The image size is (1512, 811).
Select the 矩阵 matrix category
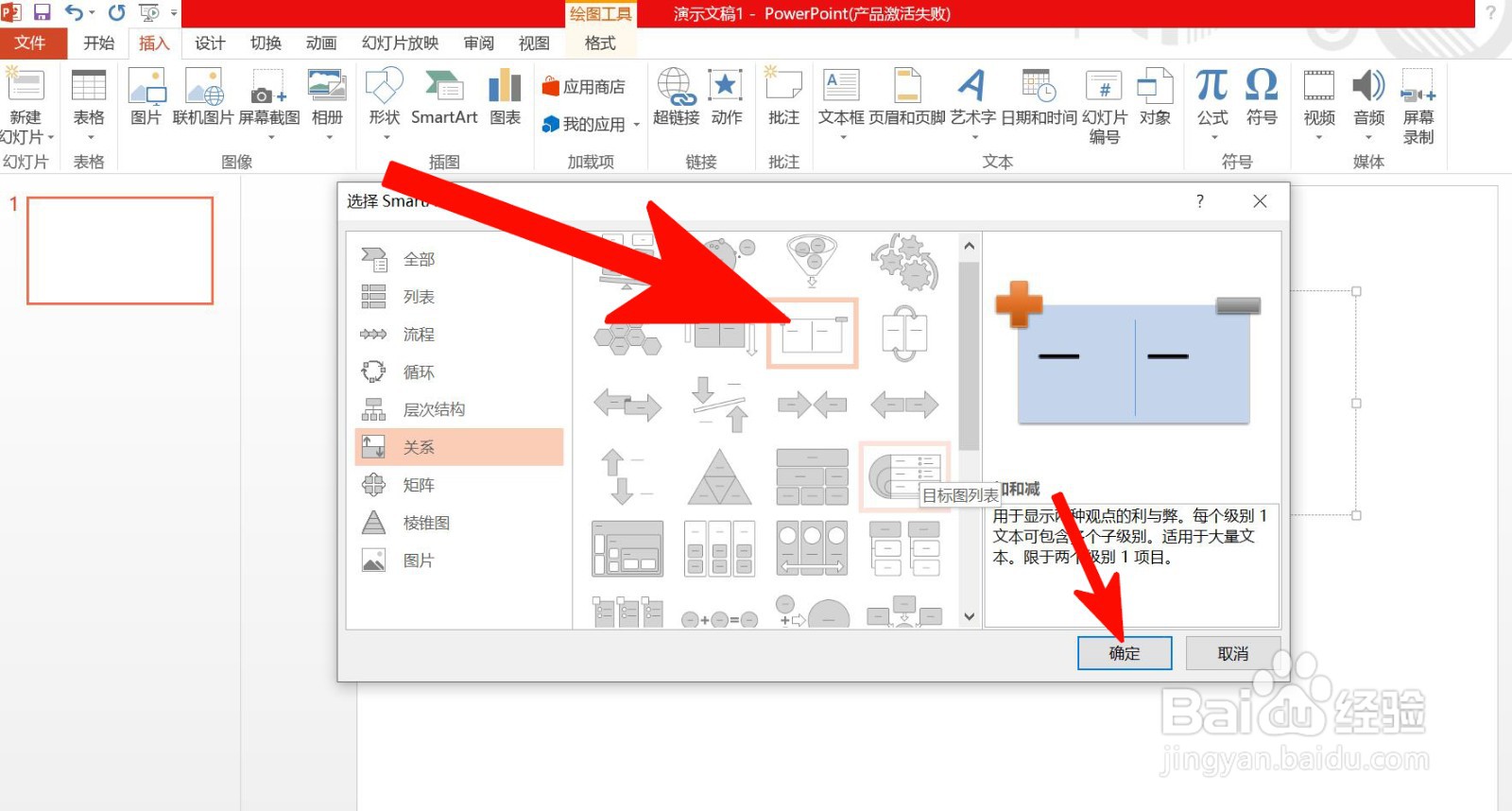click(459, 485)
